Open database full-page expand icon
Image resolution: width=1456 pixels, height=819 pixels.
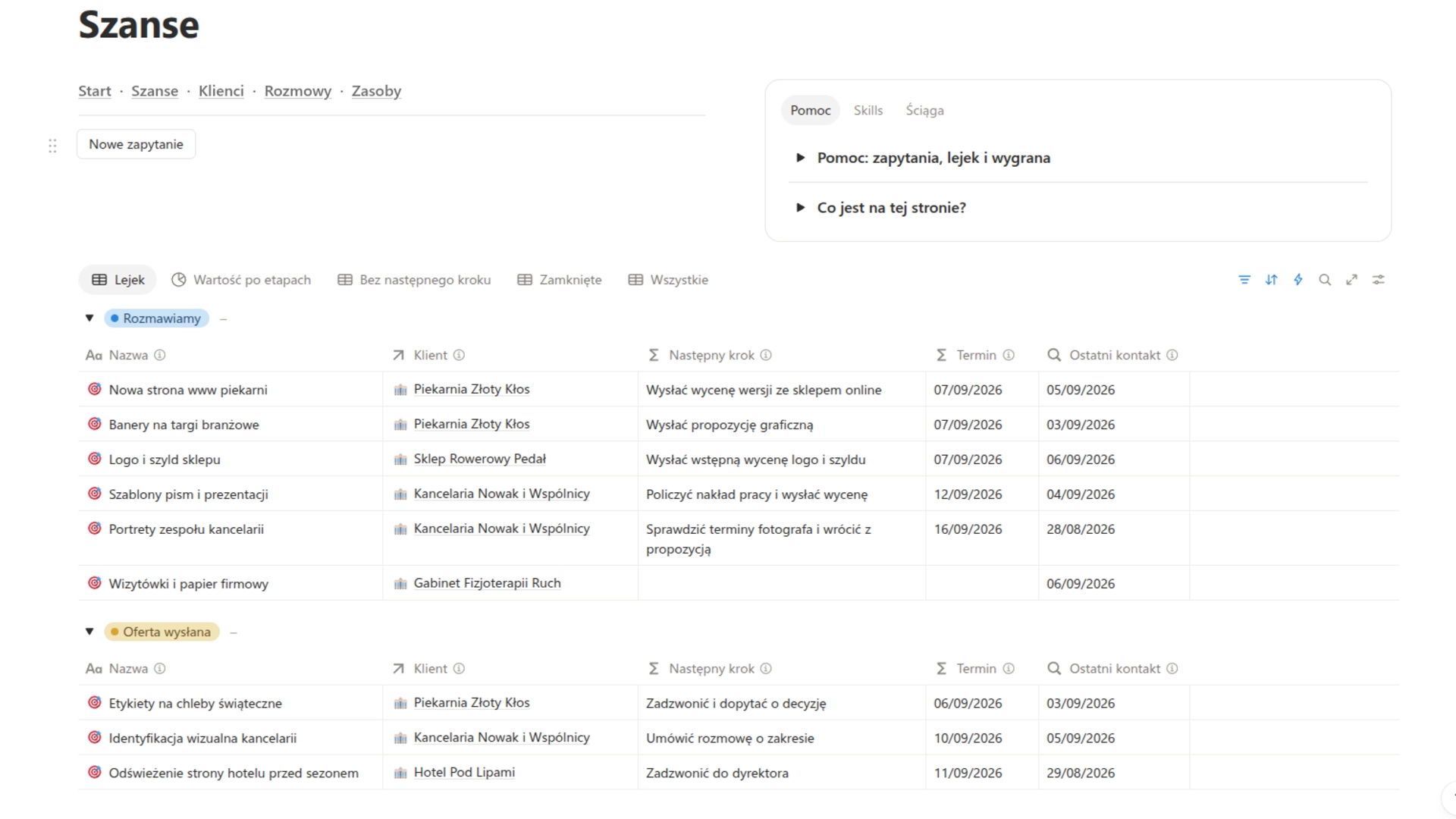[x=1351, y=280]
